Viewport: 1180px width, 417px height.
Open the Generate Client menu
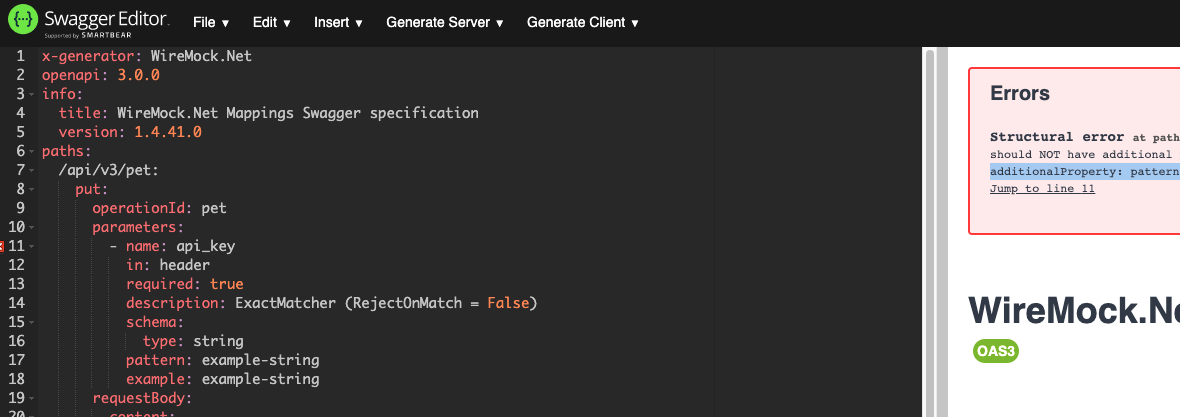(x=582, y=23)
